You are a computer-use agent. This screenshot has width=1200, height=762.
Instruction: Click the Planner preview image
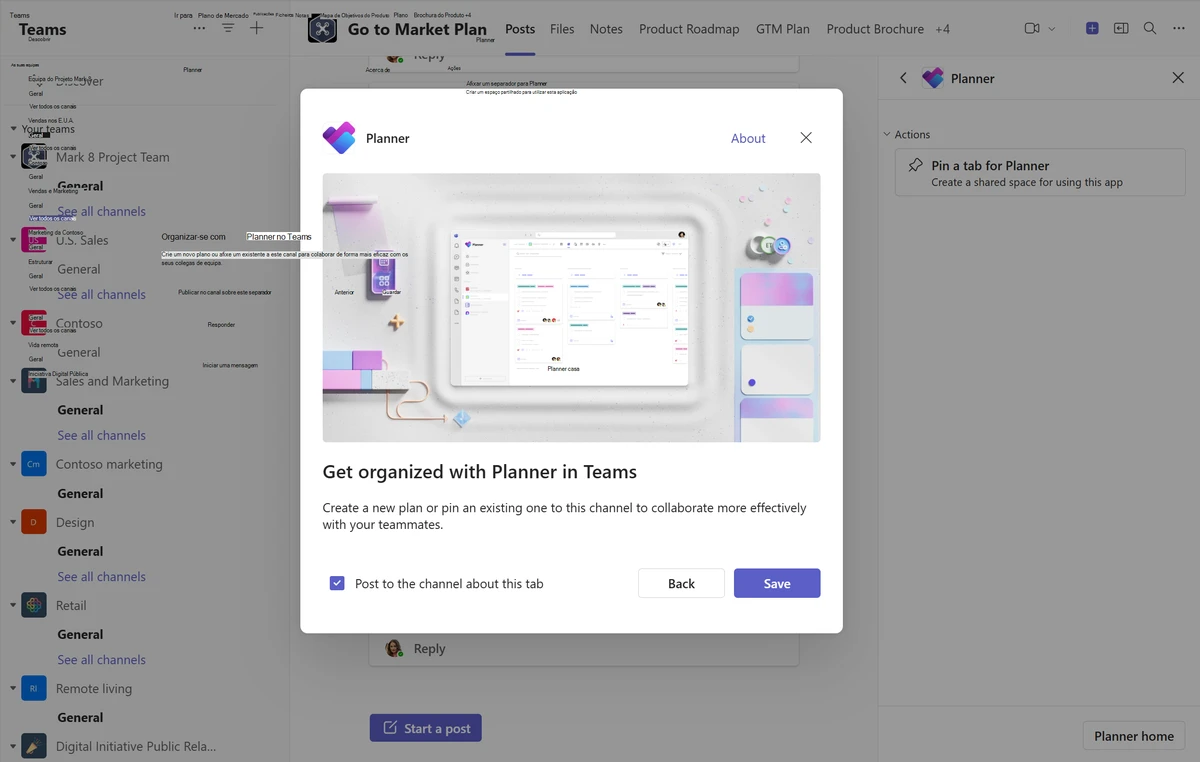tap(571, 307)
